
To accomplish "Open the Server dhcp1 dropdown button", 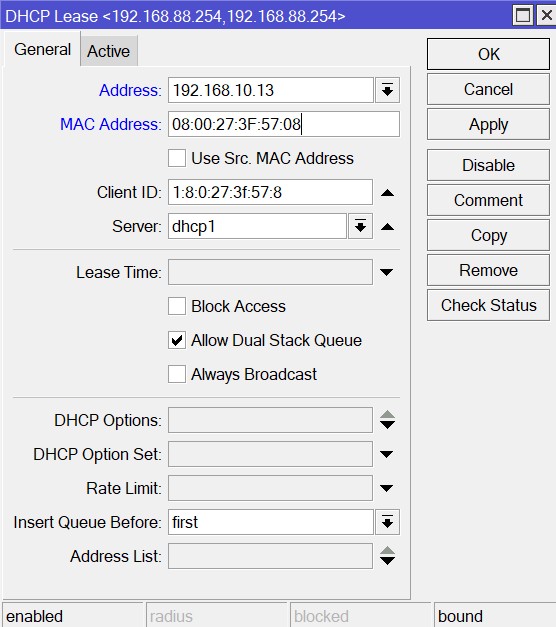I will (x=360, y=226).
